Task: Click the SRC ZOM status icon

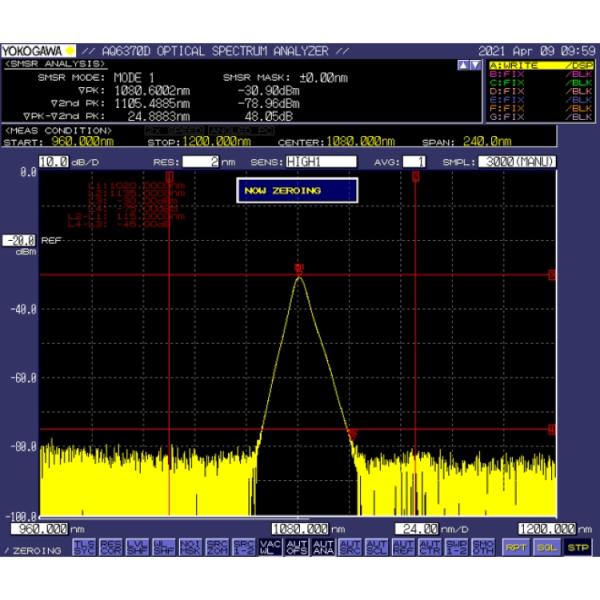Action: point(215,546)
